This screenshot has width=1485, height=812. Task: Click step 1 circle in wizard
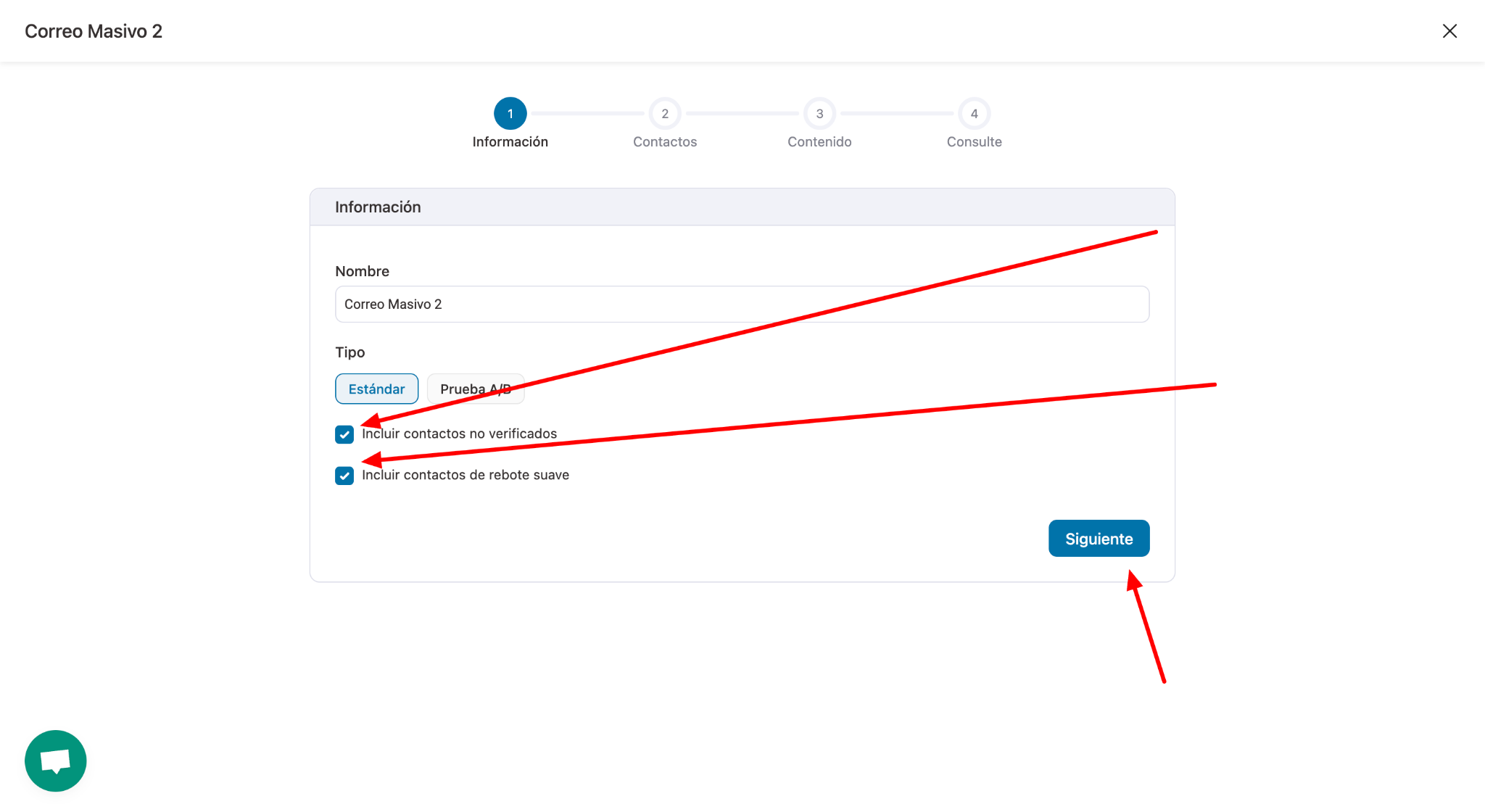coord(510,114)
